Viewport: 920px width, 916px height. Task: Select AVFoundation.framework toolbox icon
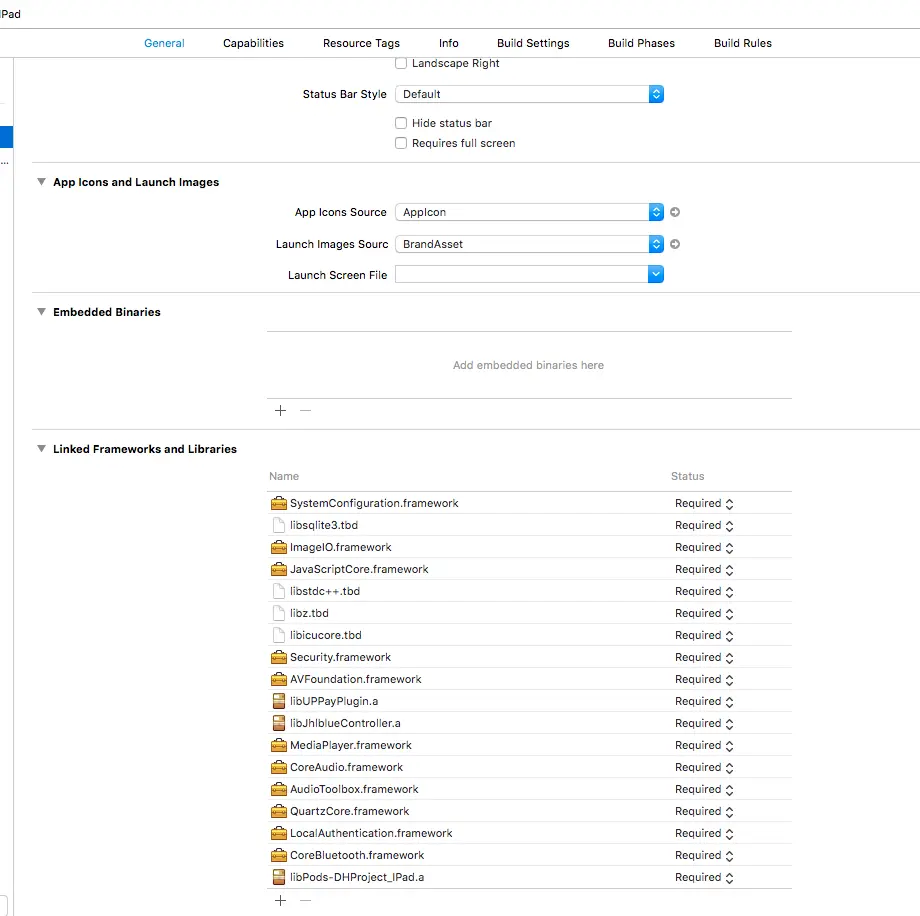click(279, 679)
